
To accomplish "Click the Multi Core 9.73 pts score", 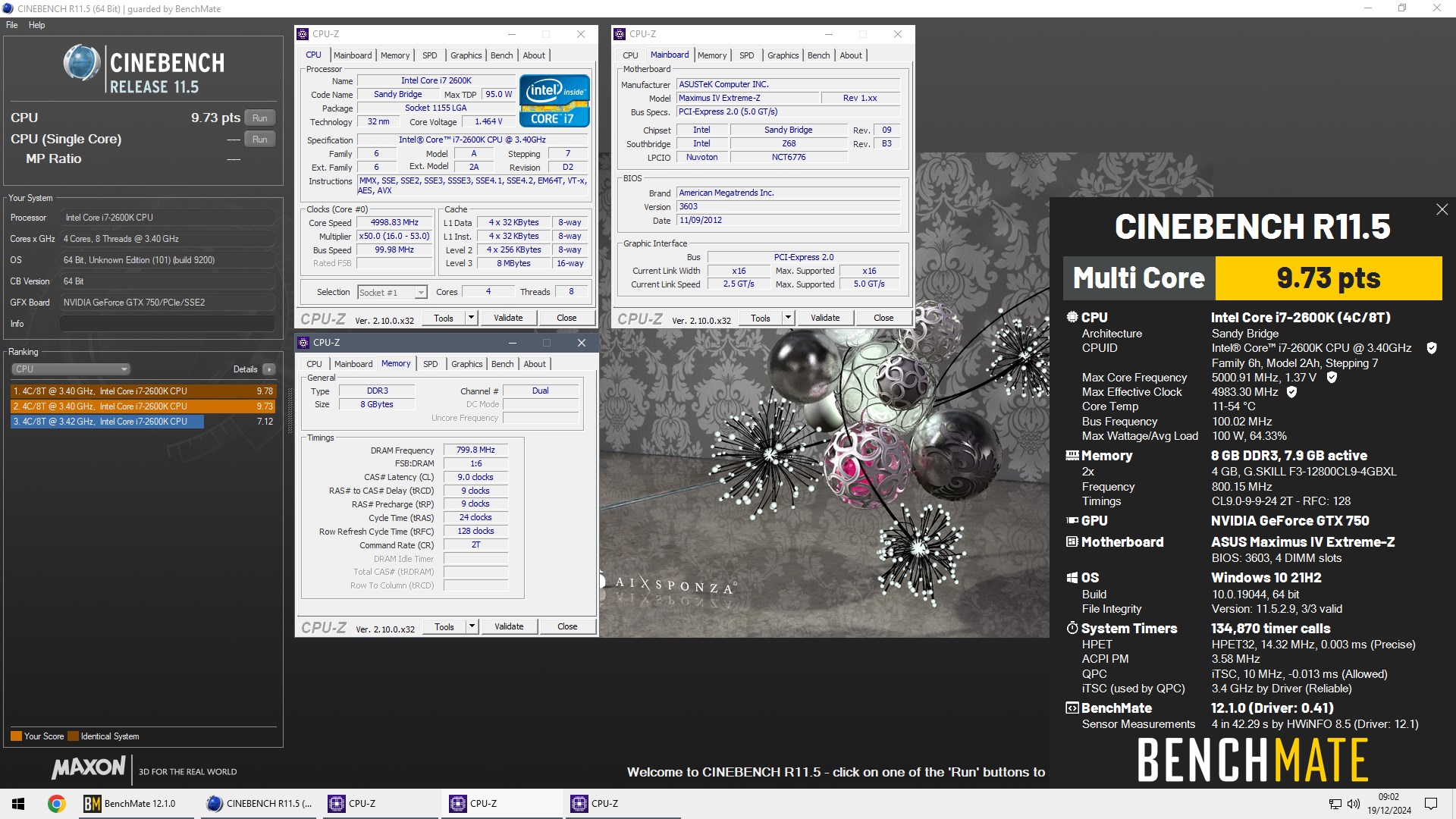I will coord(1328,278).
